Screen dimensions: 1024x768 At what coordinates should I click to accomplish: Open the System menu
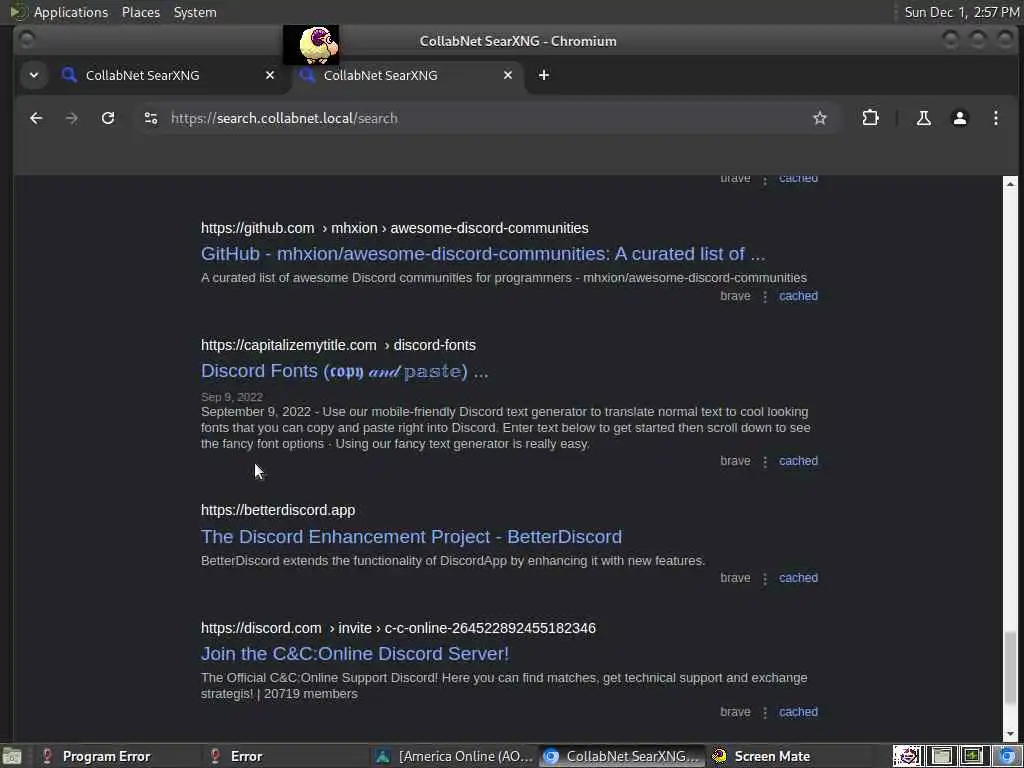pos(195,12)
